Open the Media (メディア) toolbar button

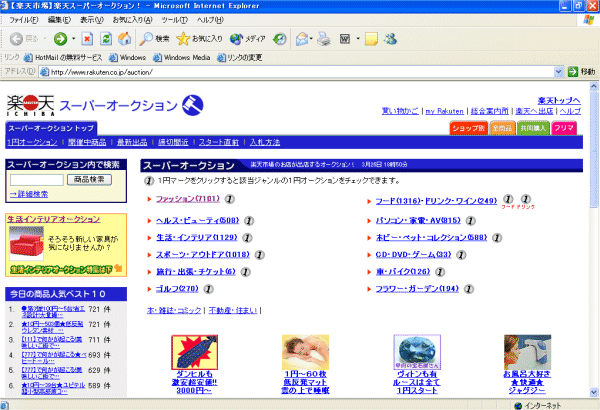248,39
